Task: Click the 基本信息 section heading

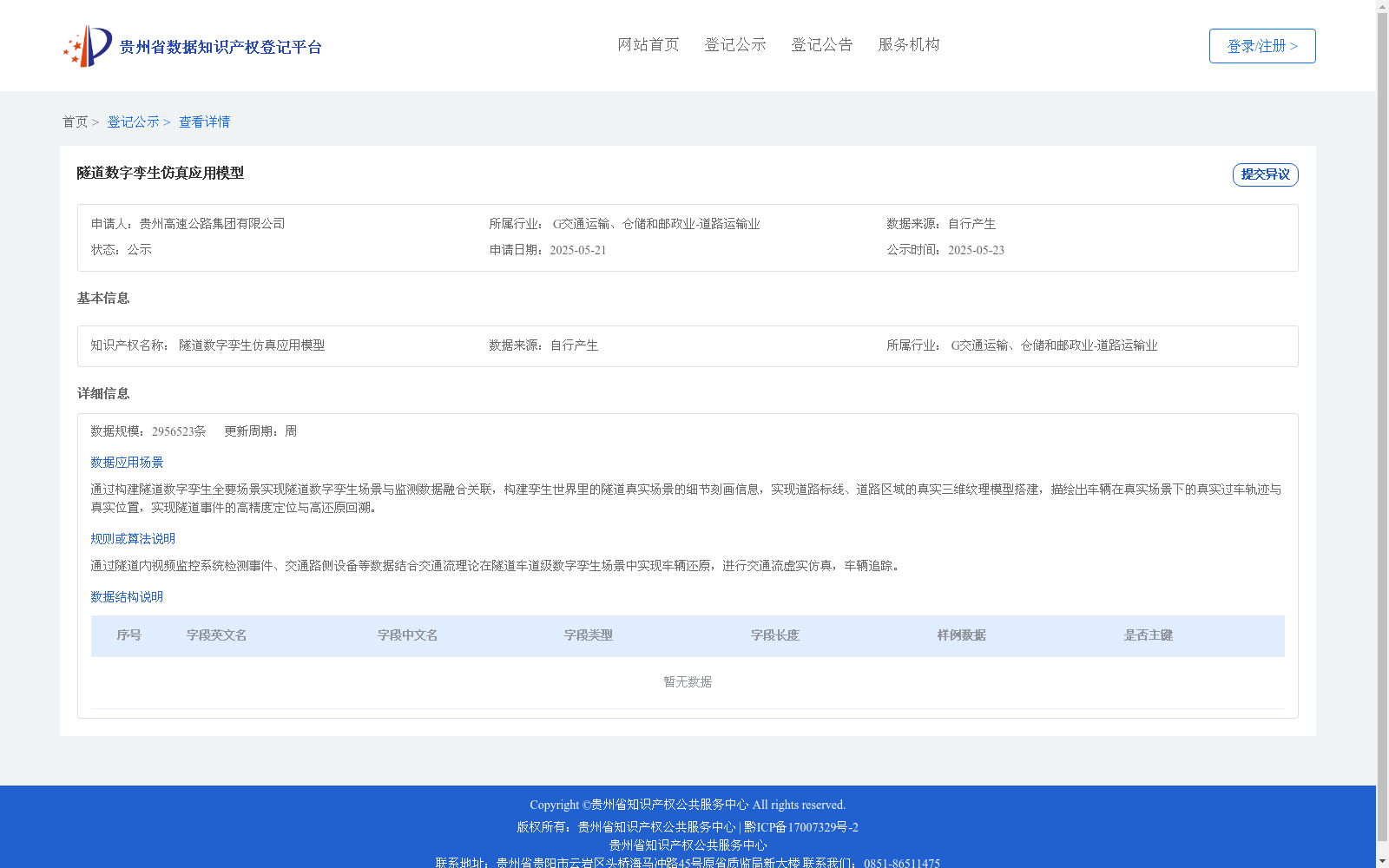Action: pyautogui.click(x=103, y=299)
